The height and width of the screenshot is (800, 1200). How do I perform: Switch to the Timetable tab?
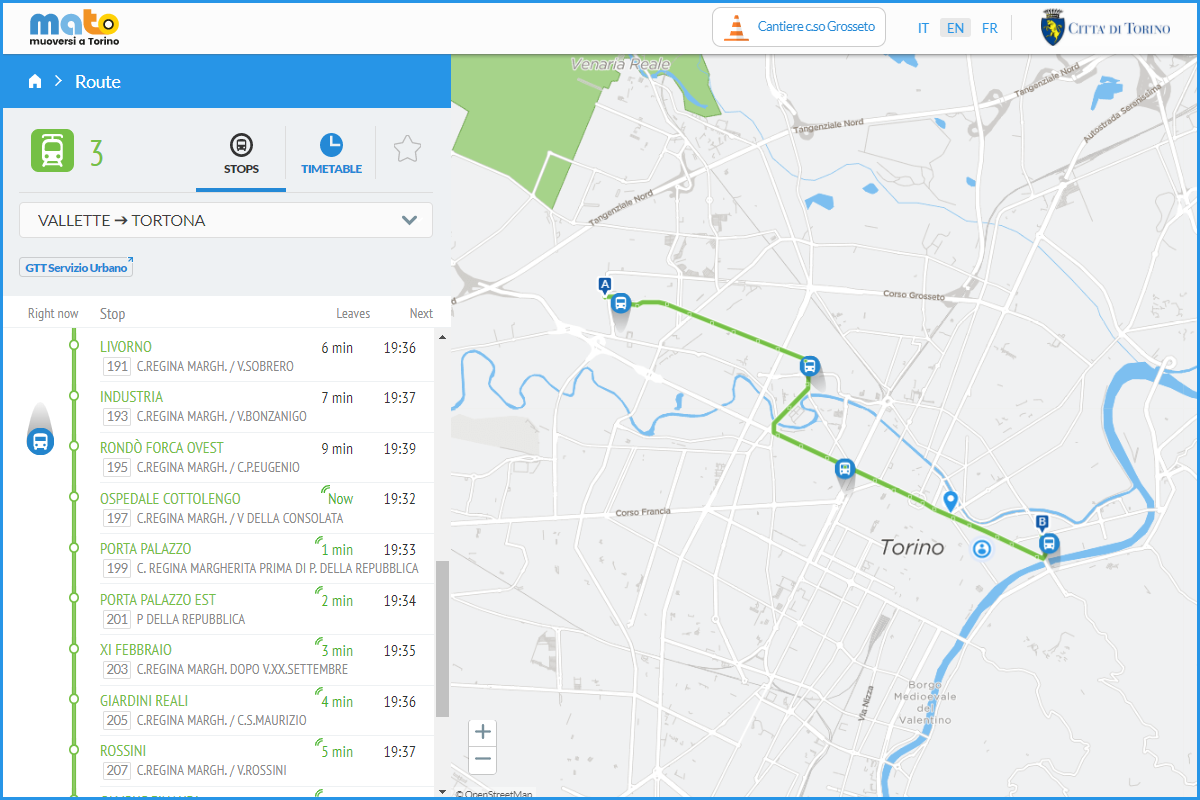(331, 154)
